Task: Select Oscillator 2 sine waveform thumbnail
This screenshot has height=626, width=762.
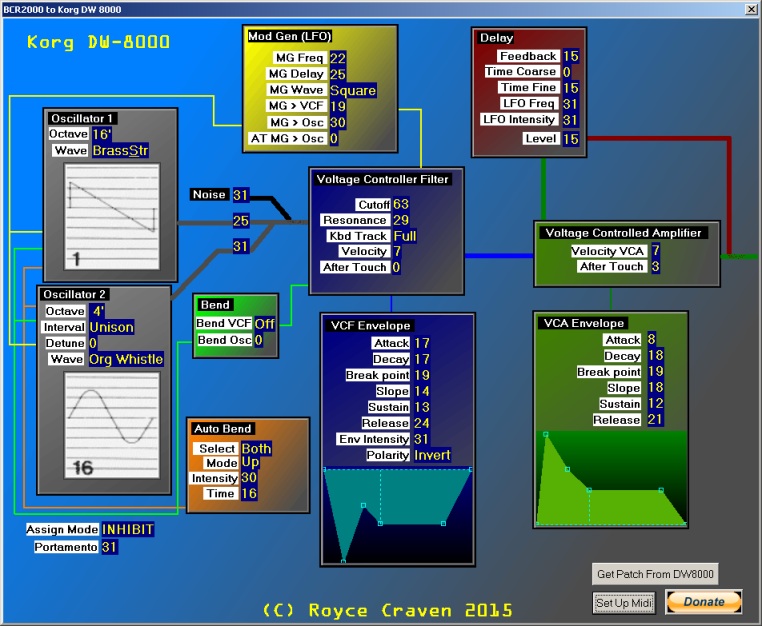Action: pos(112,425)
